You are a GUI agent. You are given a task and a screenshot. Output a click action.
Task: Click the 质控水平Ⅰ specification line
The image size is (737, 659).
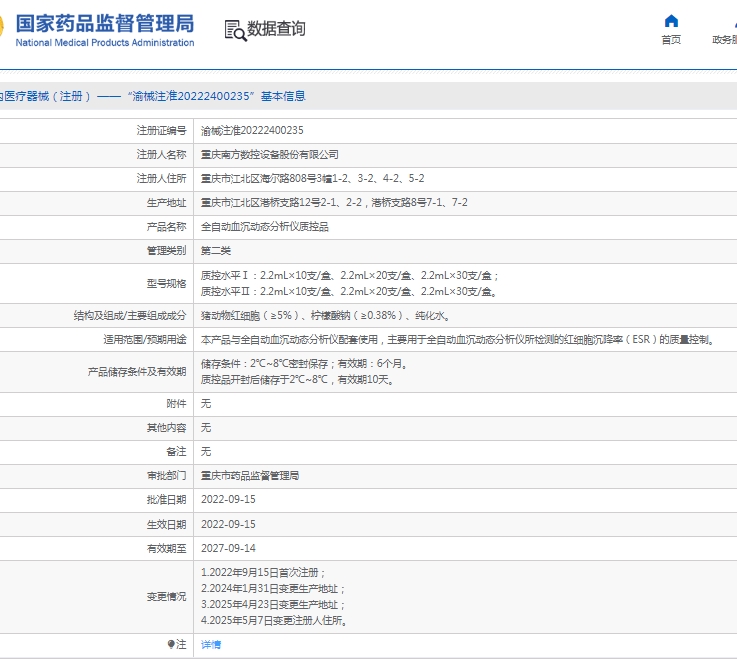pyautogui.click(x=349, y=275)
